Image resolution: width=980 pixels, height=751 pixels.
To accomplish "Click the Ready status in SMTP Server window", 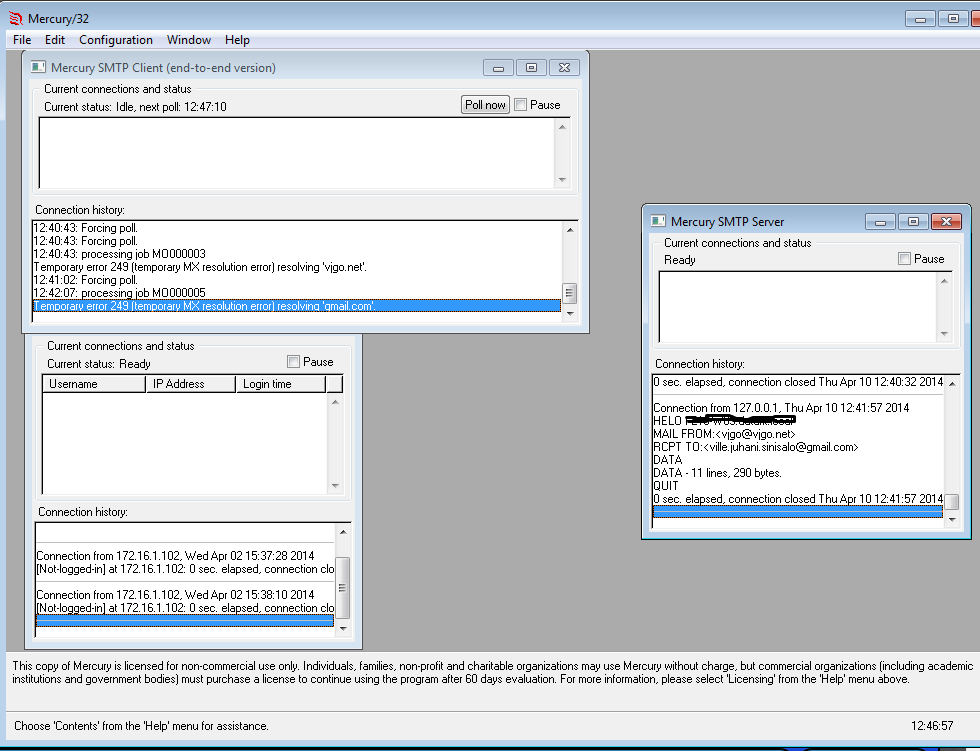I will coord(679,260).
